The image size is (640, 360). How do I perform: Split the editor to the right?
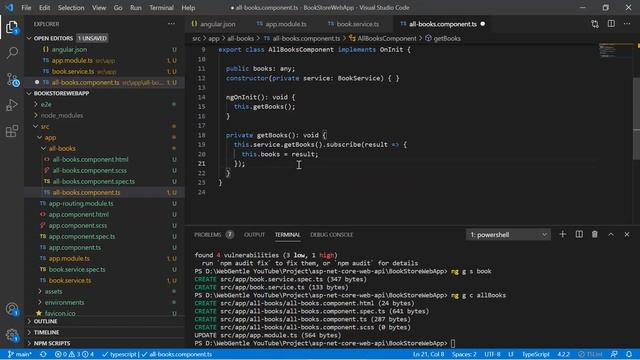pos(611,24)
